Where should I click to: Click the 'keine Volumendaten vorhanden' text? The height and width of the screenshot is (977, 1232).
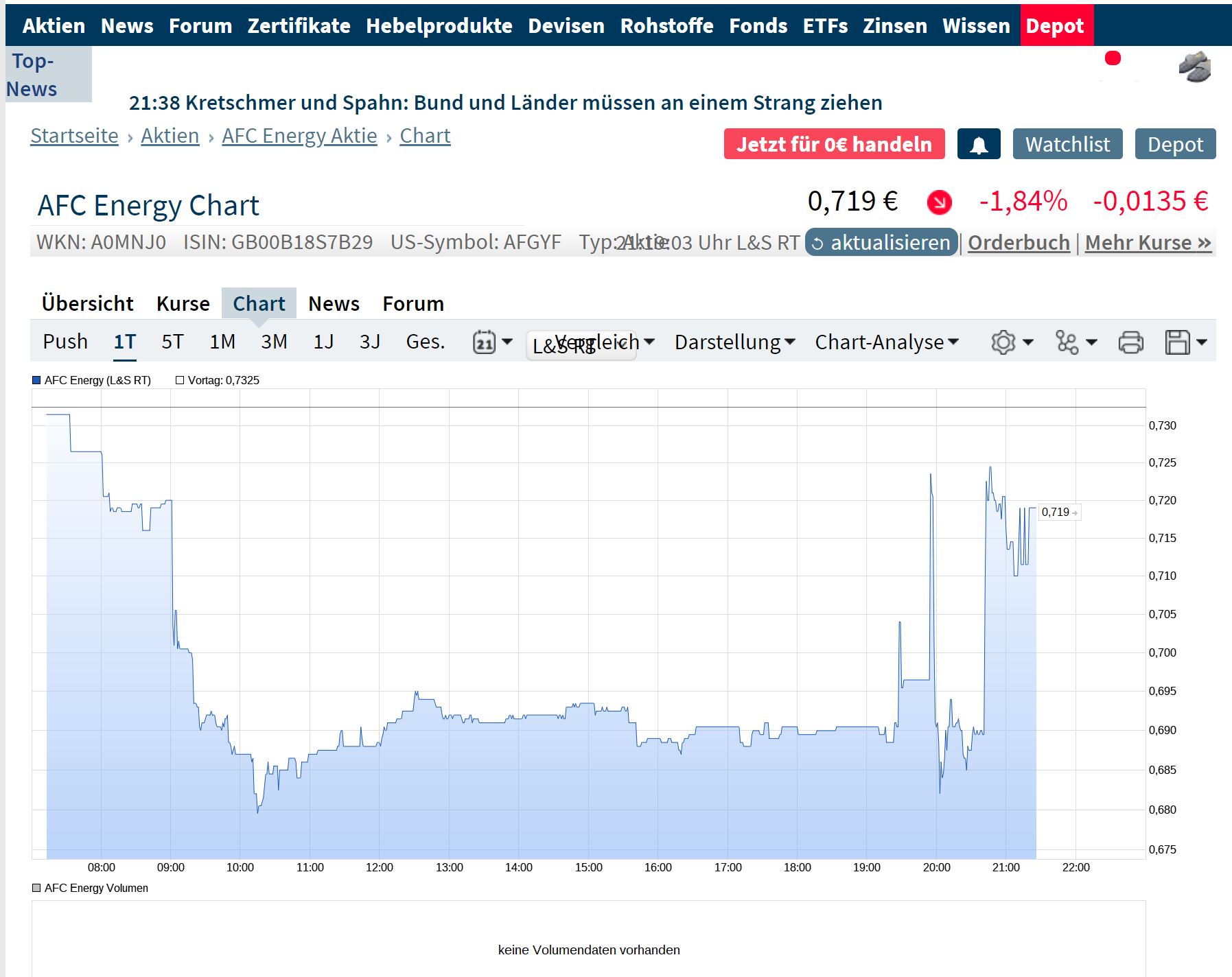click(x=589, y=950)
